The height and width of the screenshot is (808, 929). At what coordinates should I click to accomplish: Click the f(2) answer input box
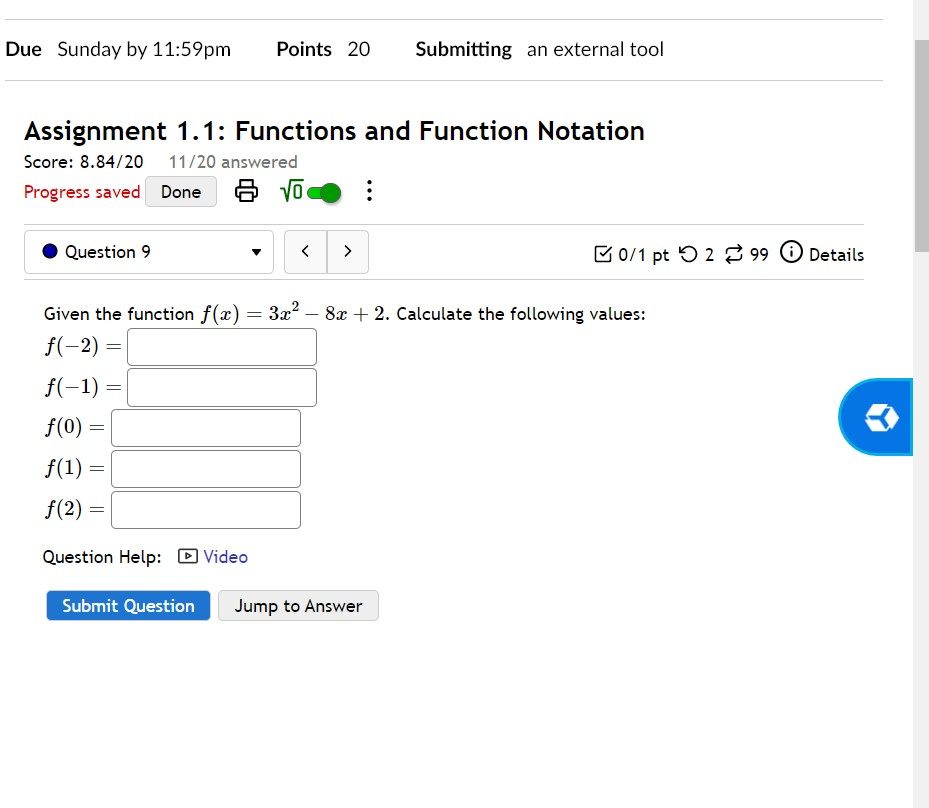pyautogui.click(x=206, y=509)
